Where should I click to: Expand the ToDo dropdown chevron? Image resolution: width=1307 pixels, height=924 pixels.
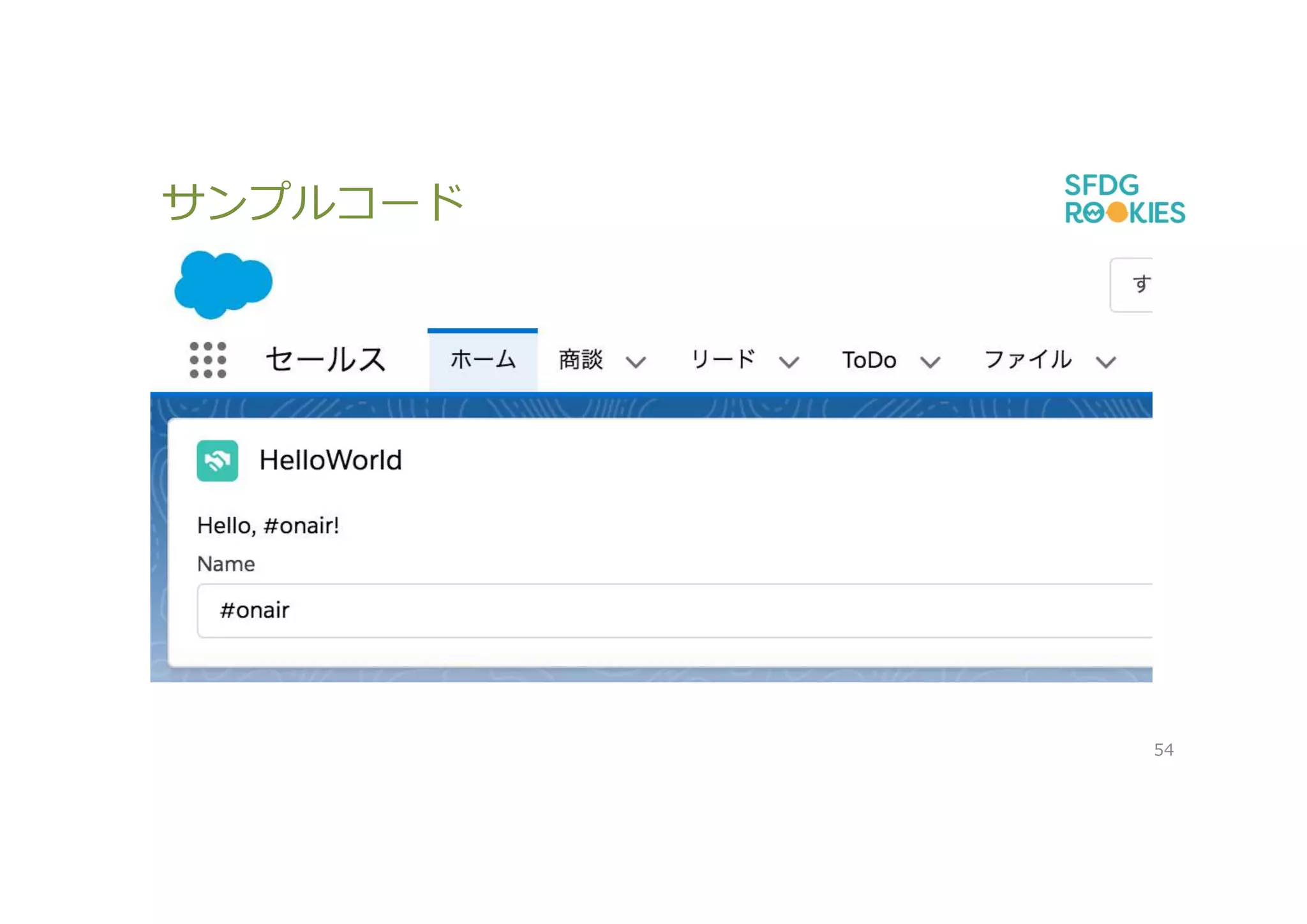point(930,362)
